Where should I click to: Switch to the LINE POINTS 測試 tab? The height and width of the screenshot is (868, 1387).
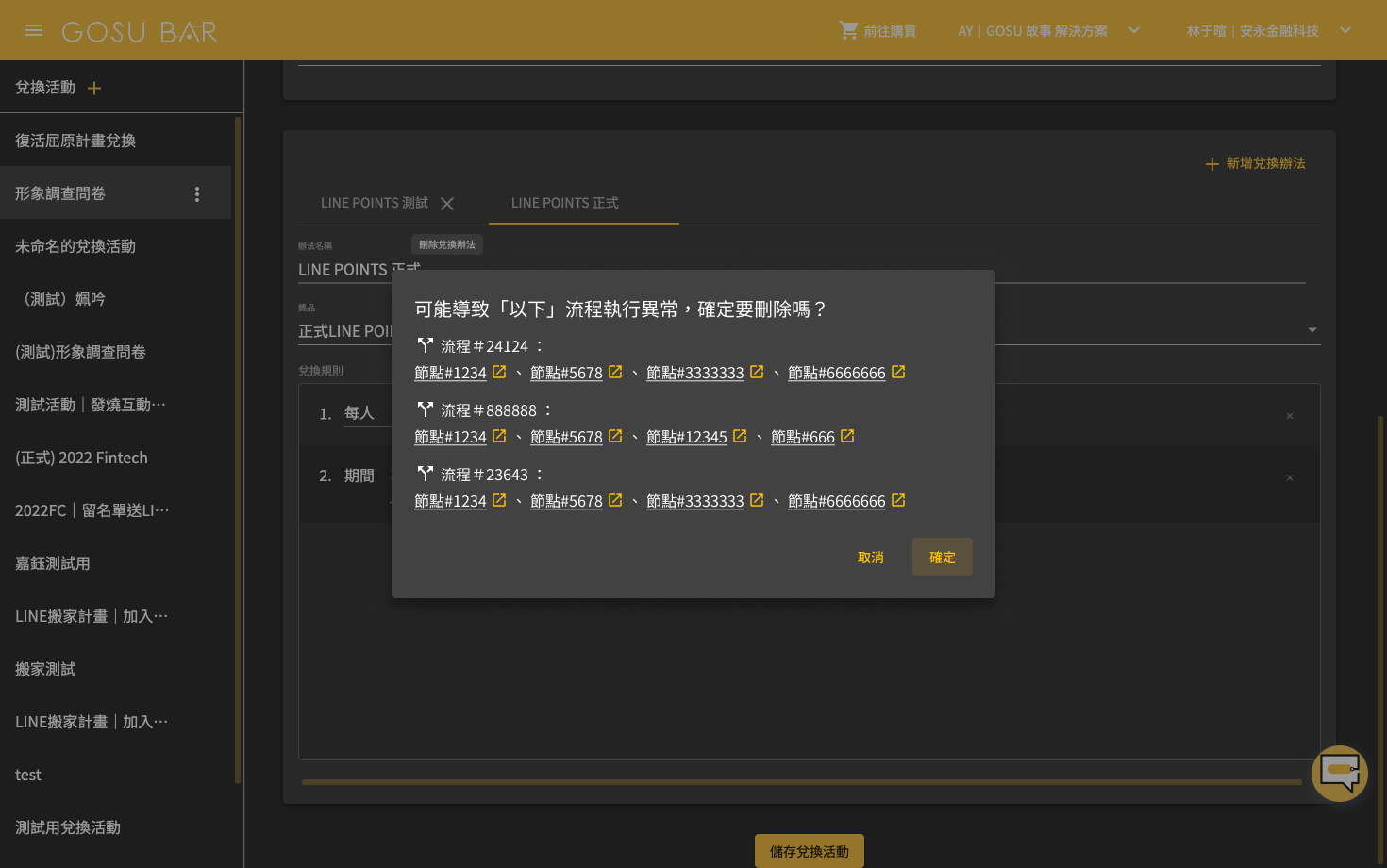(375, 203)
